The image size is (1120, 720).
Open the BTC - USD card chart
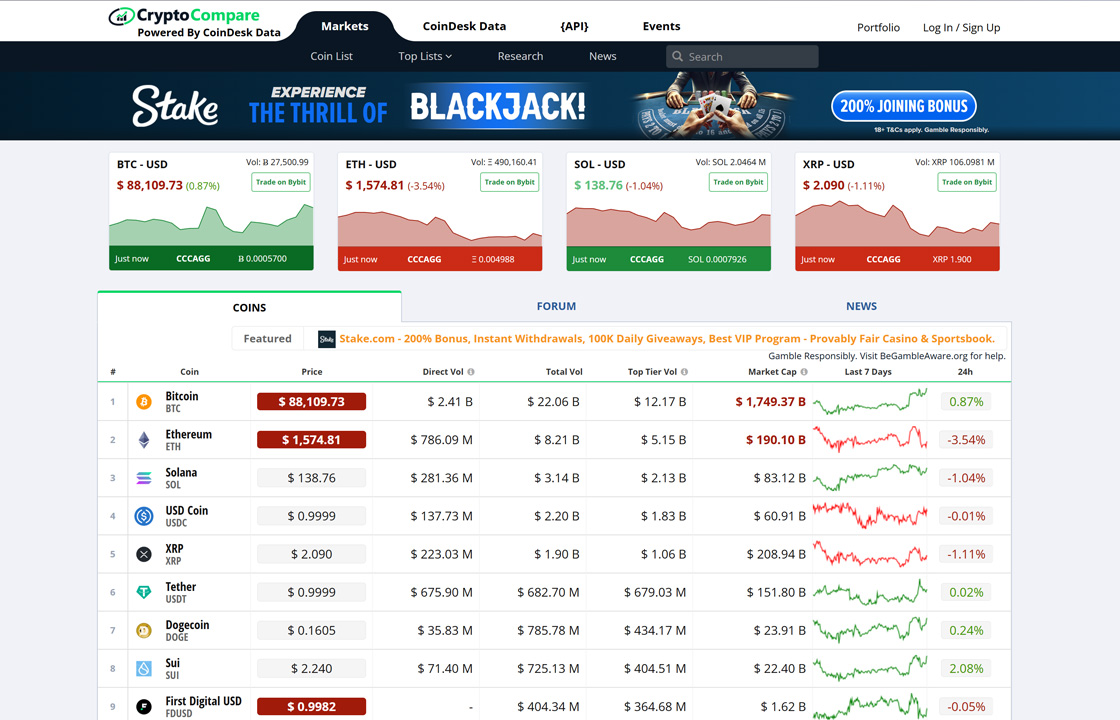pyautogui.click(x=211, y=224)
